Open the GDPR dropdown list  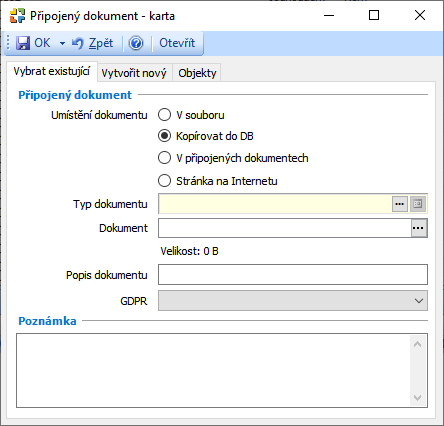click(293, 301)
